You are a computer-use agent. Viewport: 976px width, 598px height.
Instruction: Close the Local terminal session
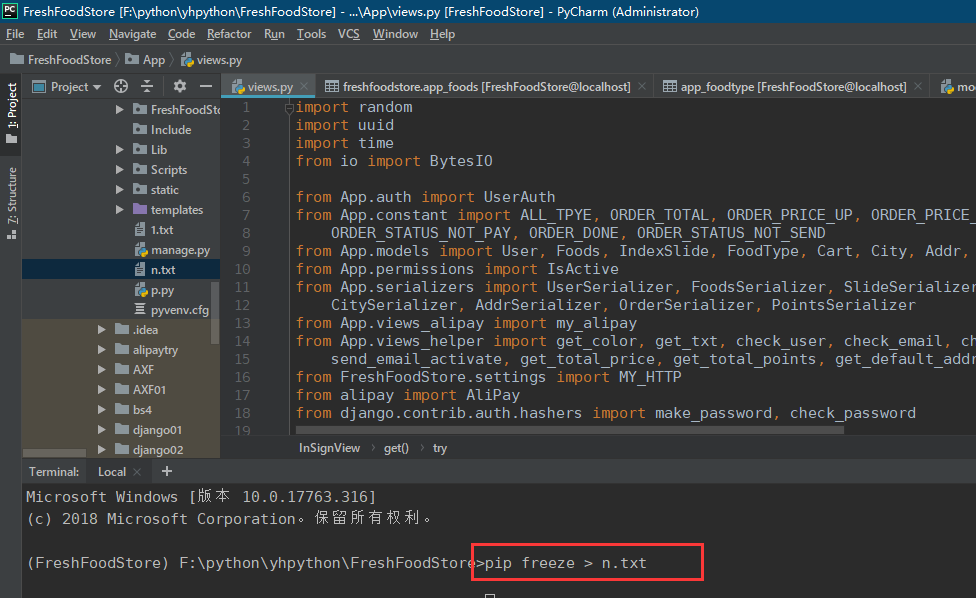click(x=137, y=472)
